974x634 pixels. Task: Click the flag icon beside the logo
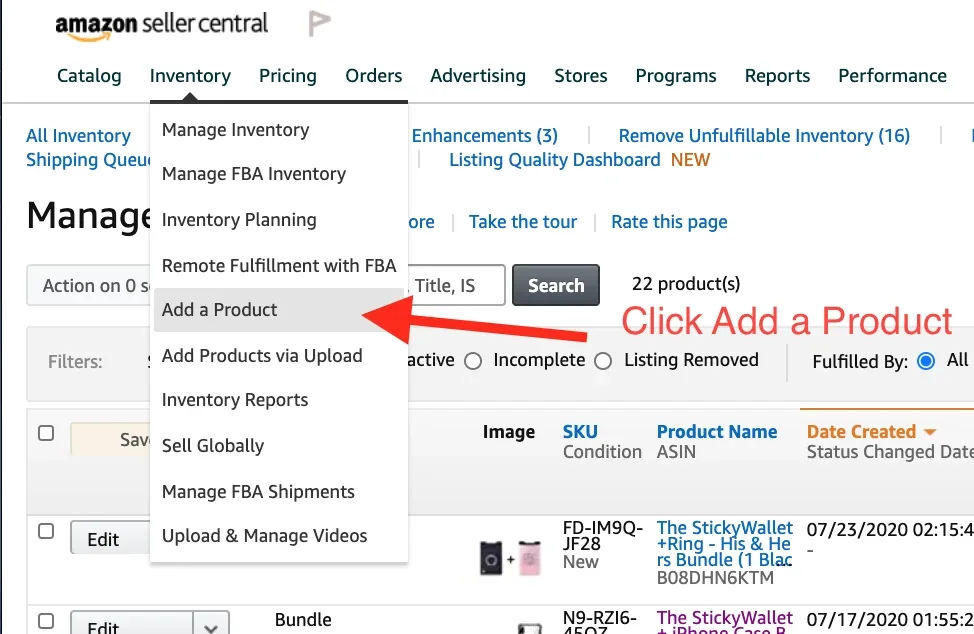click(x=319, y=24)
